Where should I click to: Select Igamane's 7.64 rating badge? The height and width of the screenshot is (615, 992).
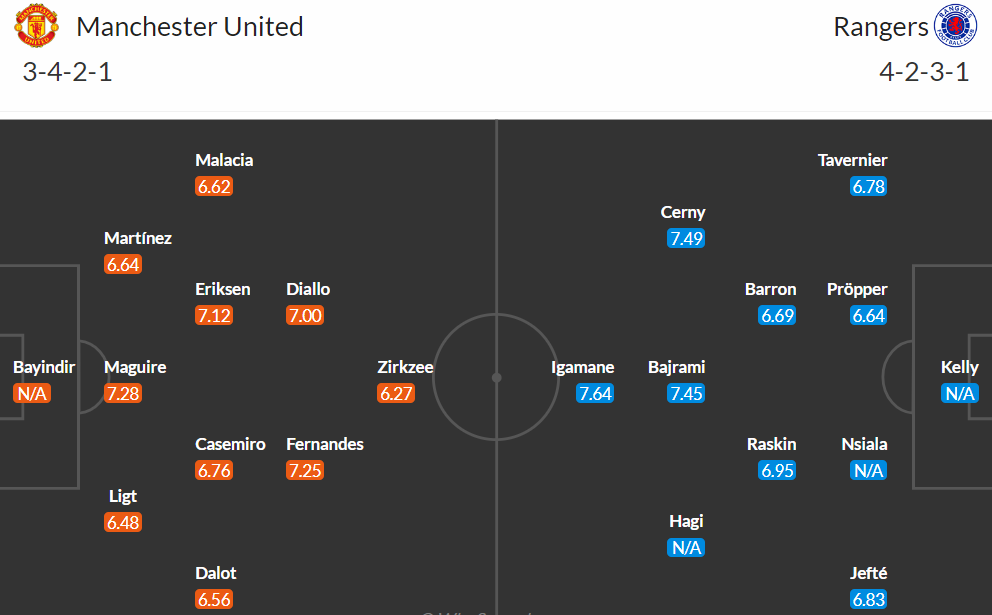(x=595, y=394)
